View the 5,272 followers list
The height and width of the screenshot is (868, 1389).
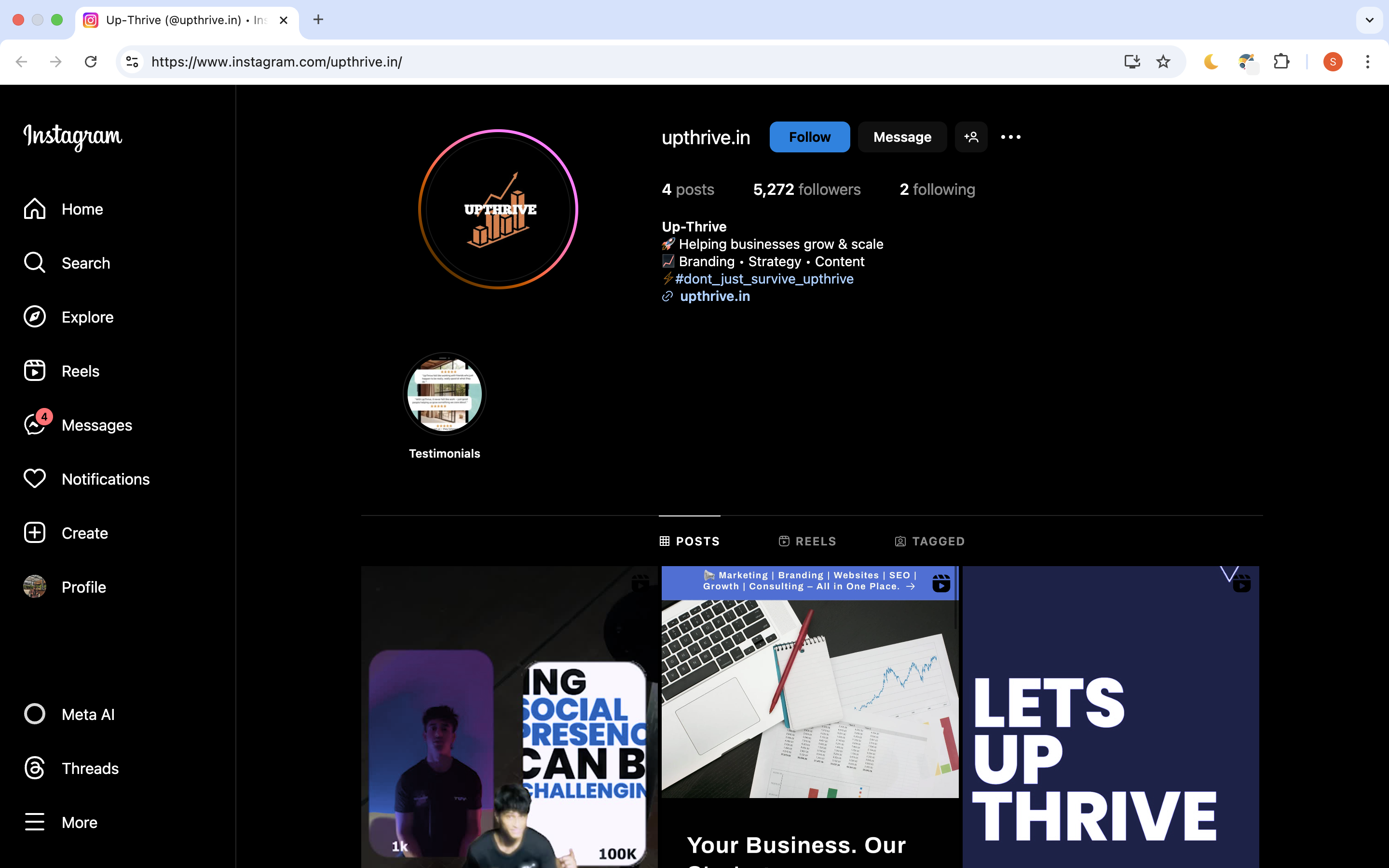point(806,190)
